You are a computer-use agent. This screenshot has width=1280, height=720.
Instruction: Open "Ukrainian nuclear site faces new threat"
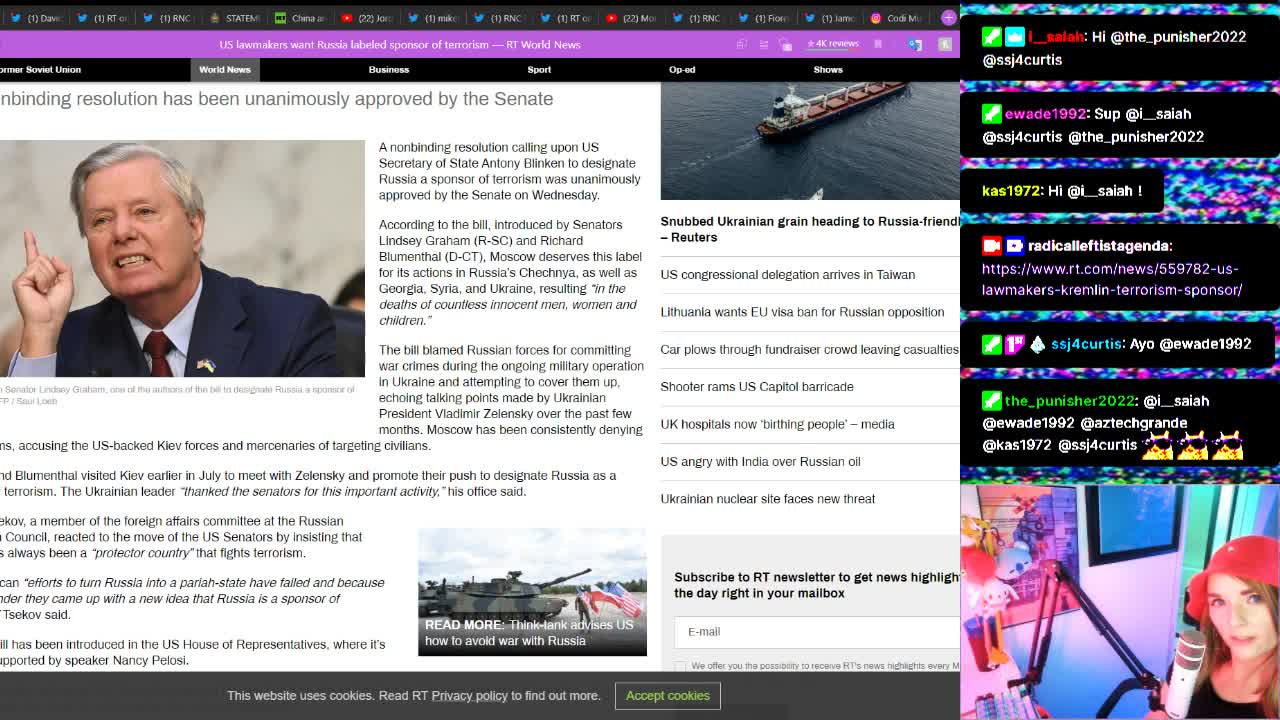pyautogui.click(x=767, y=499)
